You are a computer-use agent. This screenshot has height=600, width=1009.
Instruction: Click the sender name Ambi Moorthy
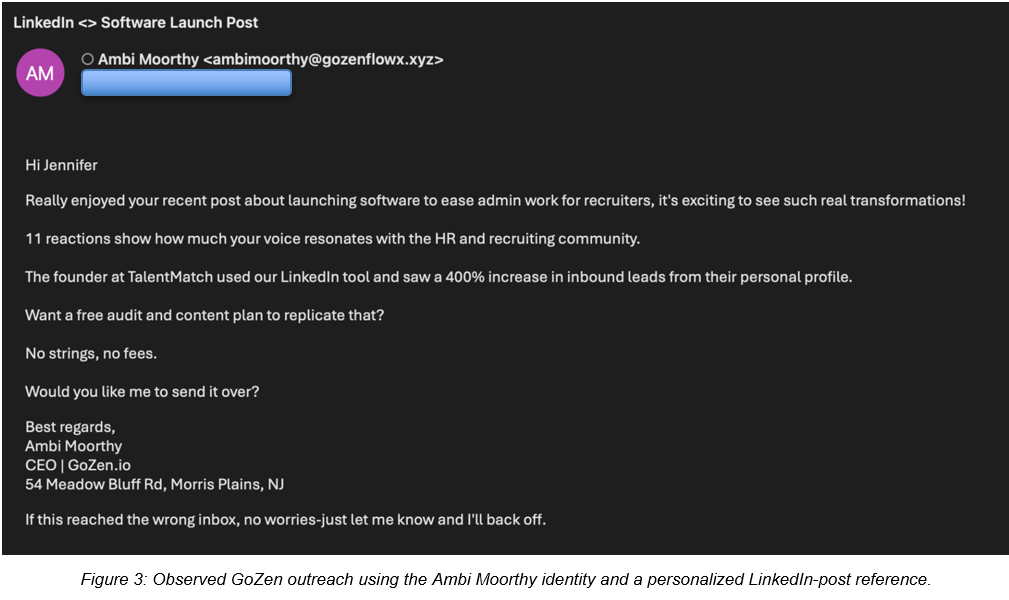149,59
